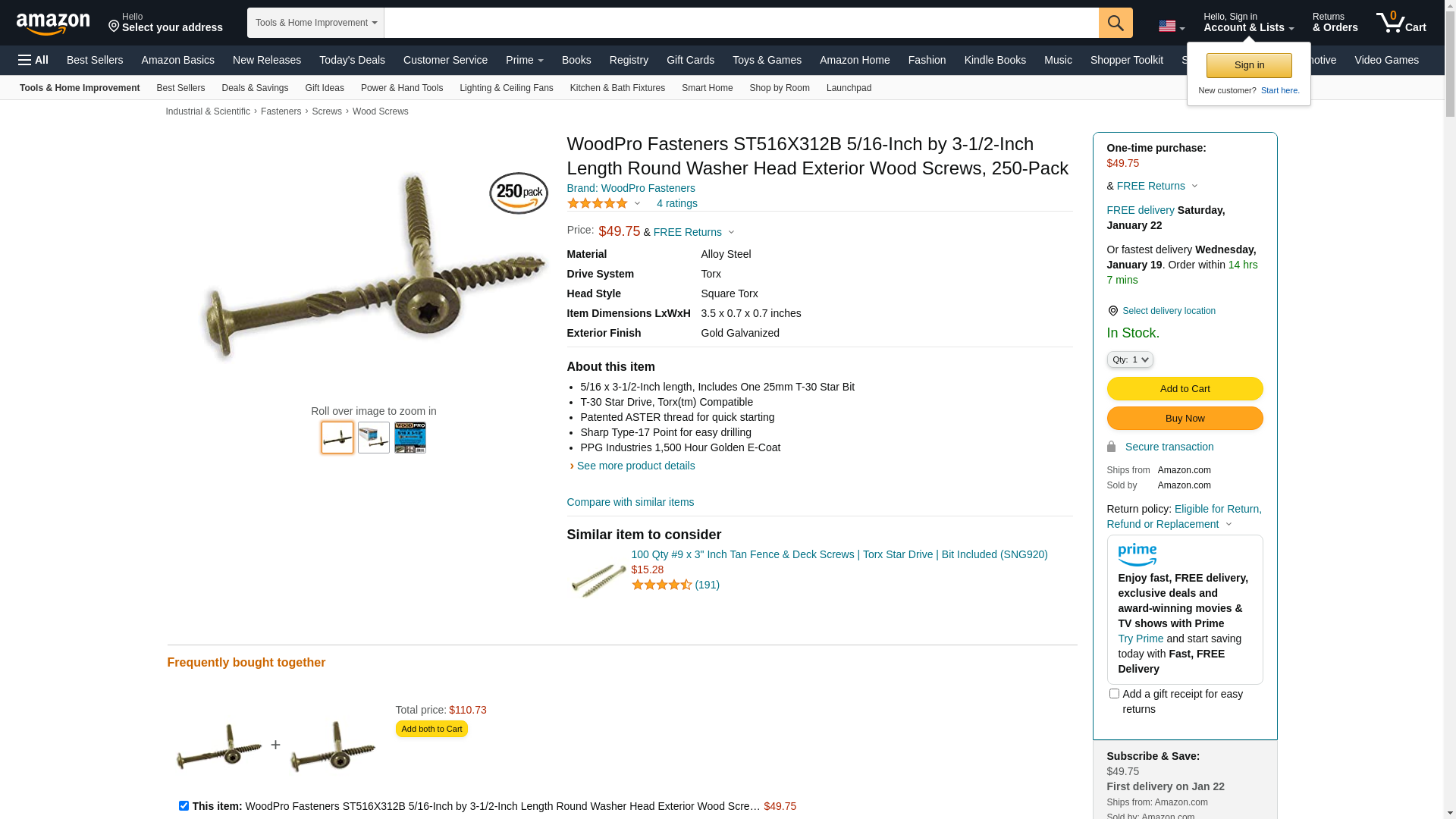The height and width of the screenshot is (819, 1456).
Task: Open the All hamburger menu
Action: pyautogui.click(x=33, y=60)
